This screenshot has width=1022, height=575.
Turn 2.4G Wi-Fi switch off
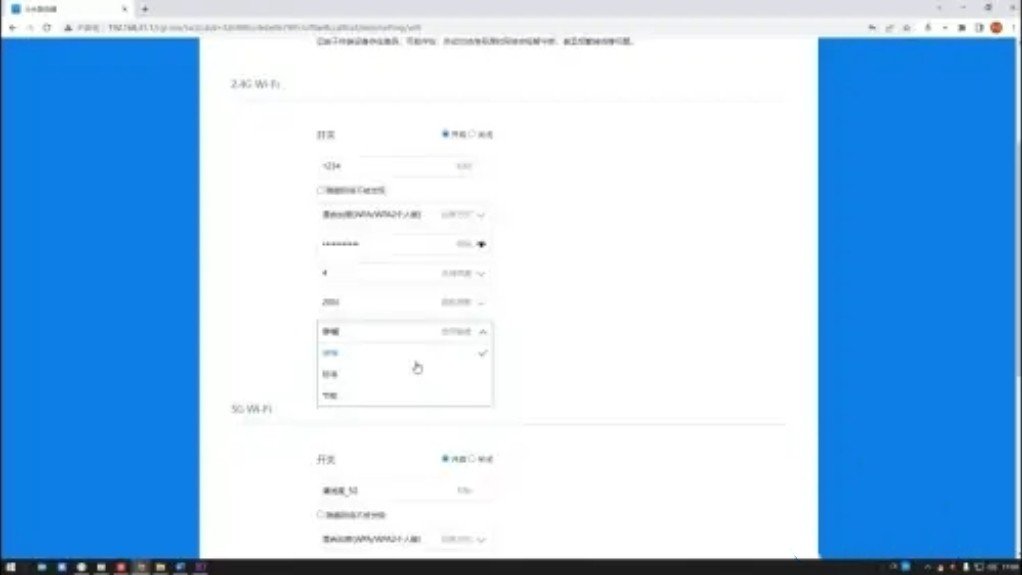pos(473,134)
